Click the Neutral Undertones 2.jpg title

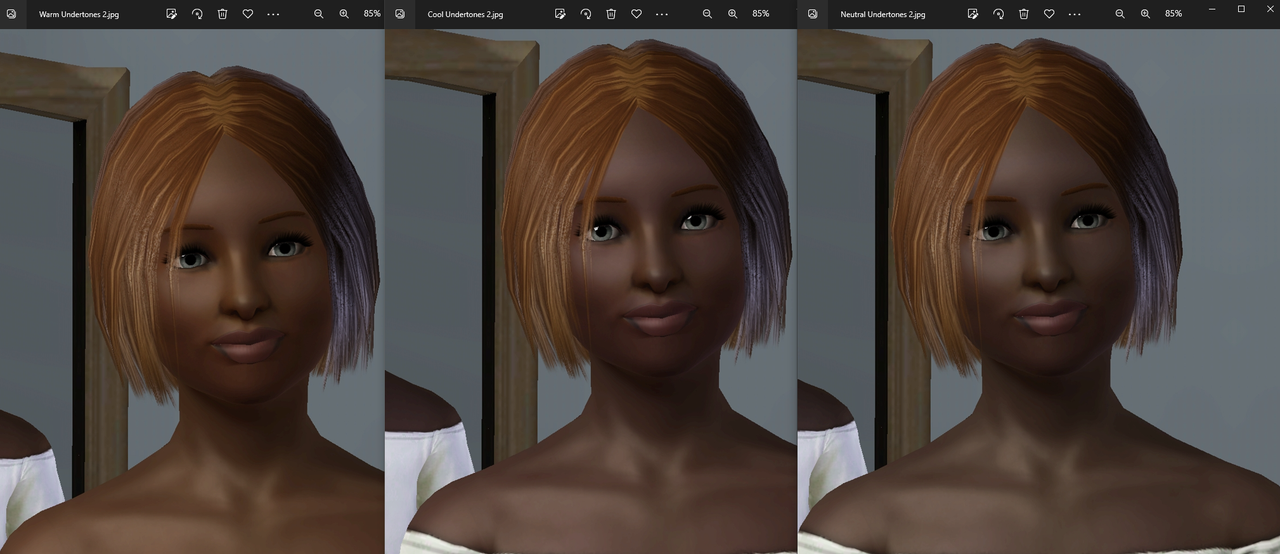(883, 15)
